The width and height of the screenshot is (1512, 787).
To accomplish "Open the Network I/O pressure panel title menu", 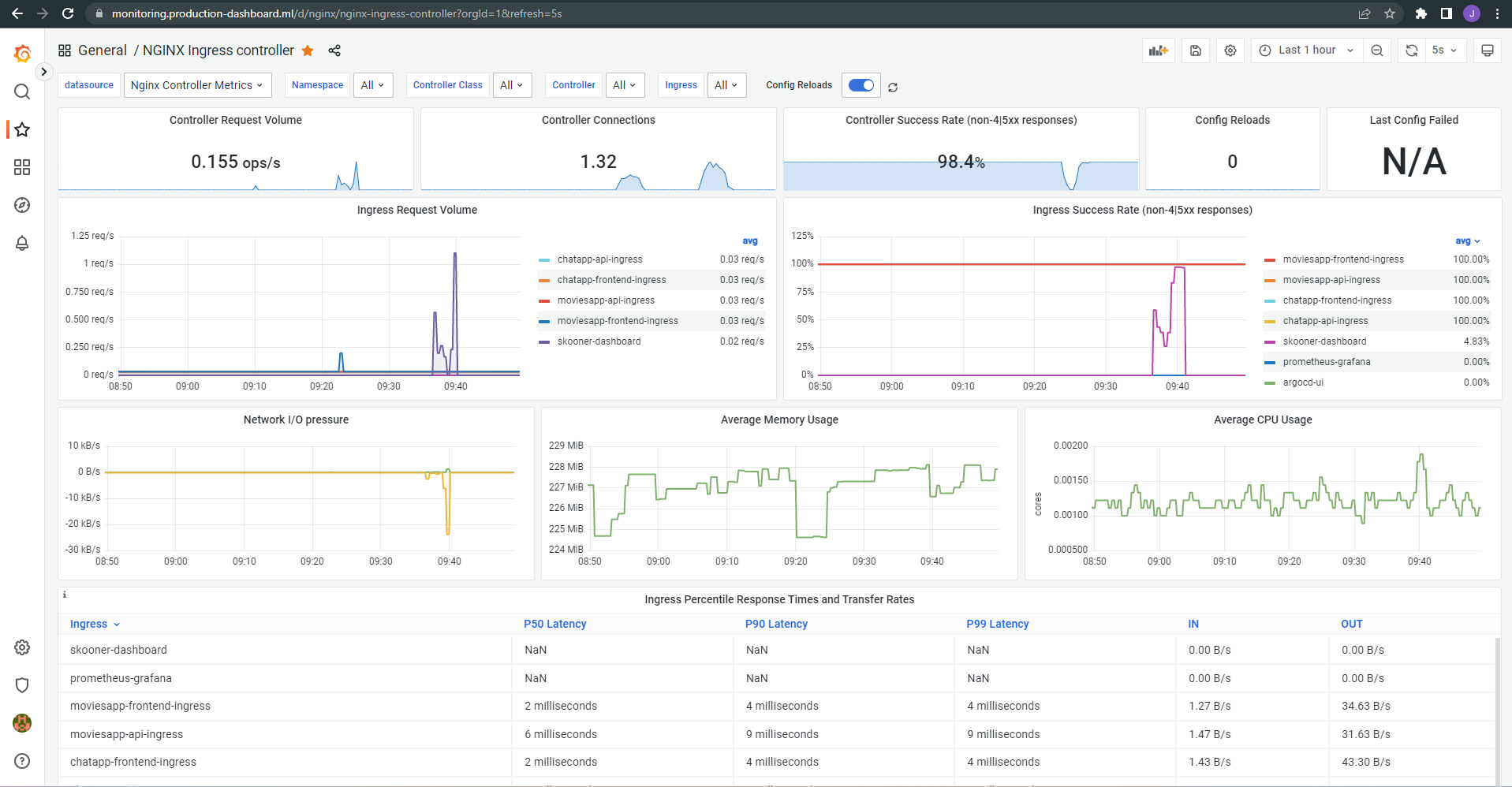I will (296, 420).
